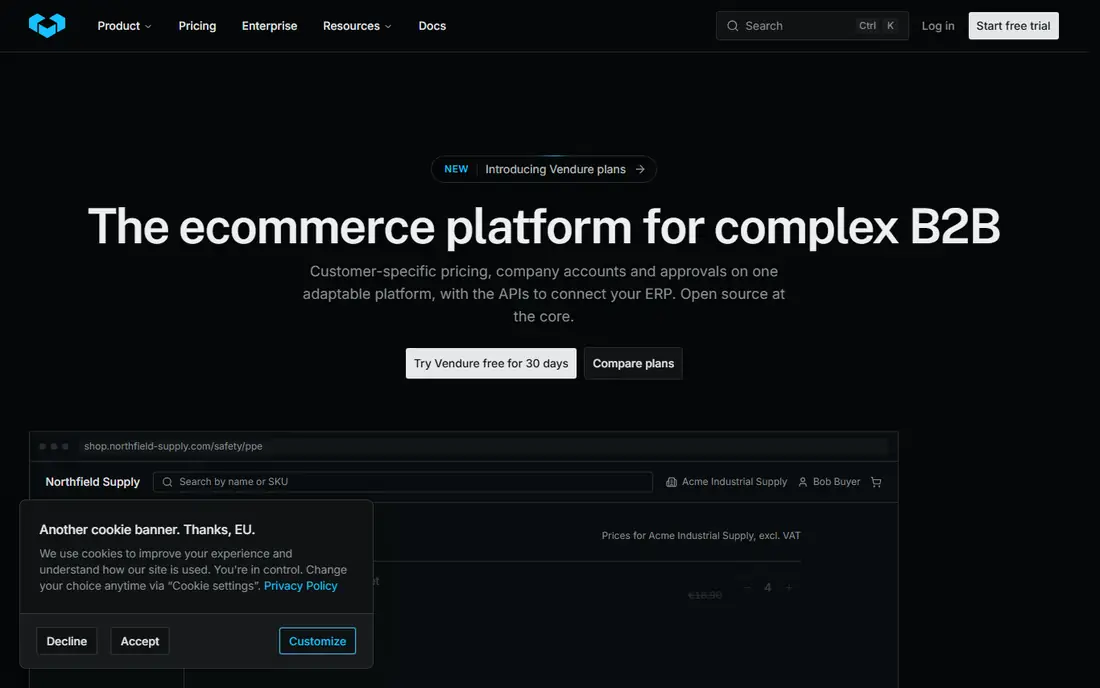Click the shop.northfield-supply.com address text
This screenshot has width=1100, height=688.
(x=173, y=446)
